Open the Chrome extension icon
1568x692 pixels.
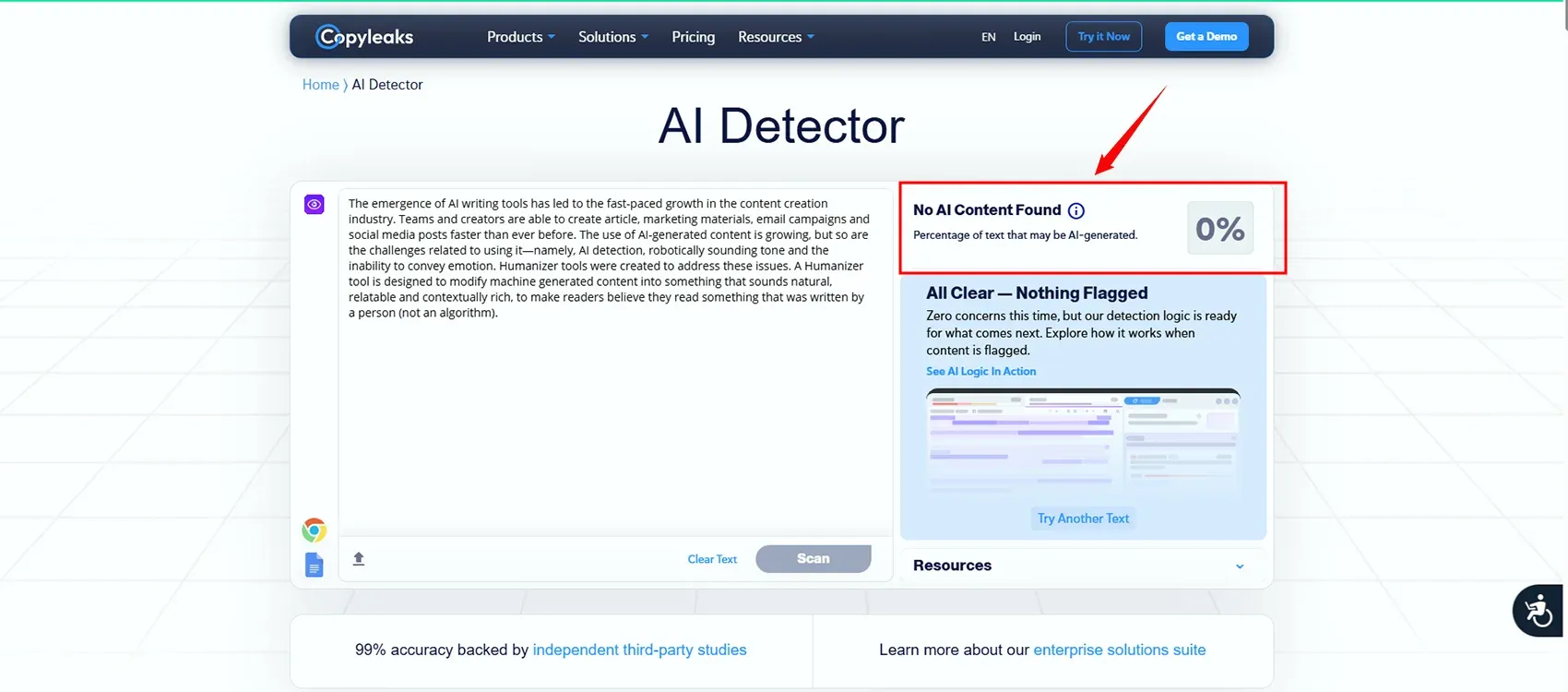tap(315, 531)
